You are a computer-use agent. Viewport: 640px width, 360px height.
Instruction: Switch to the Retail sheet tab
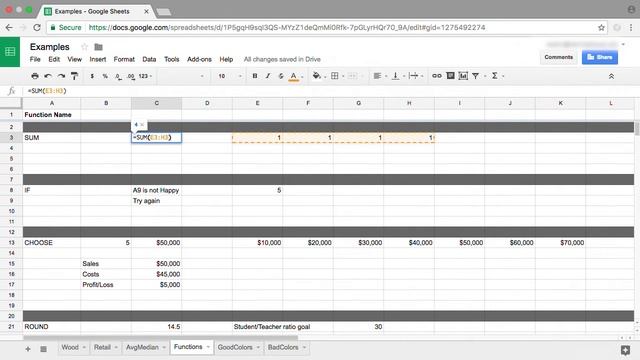(102, 347)
